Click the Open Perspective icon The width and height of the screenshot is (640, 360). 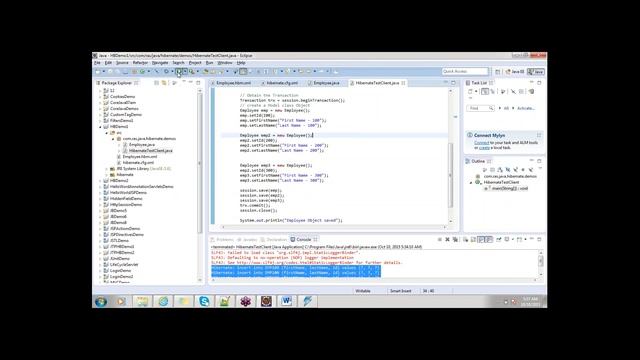tap(498, 72)
